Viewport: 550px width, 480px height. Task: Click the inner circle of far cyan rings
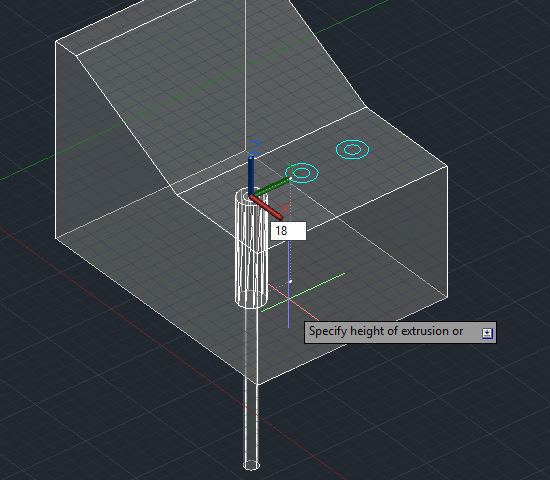pos(353,150)
